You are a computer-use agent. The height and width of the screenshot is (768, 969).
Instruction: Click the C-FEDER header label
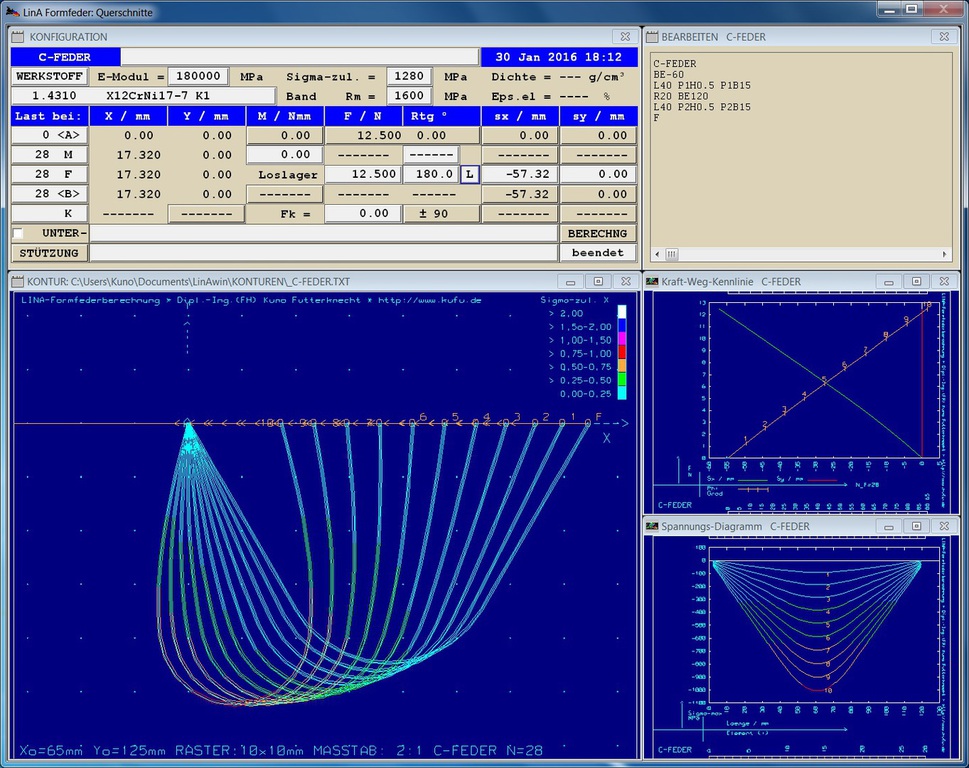[x=65, y=57]
